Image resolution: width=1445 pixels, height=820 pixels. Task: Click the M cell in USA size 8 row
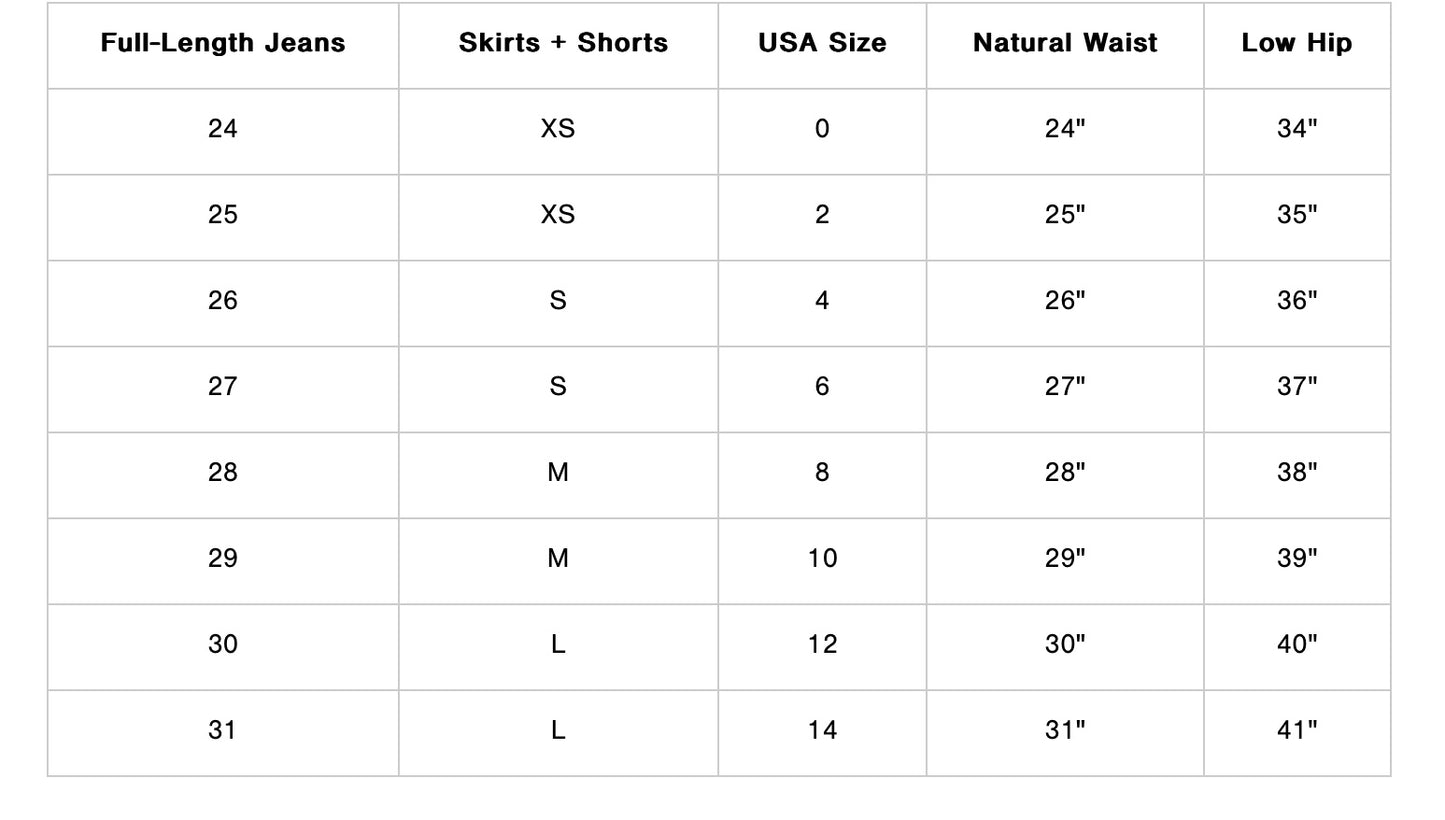(x=558, y=473)
